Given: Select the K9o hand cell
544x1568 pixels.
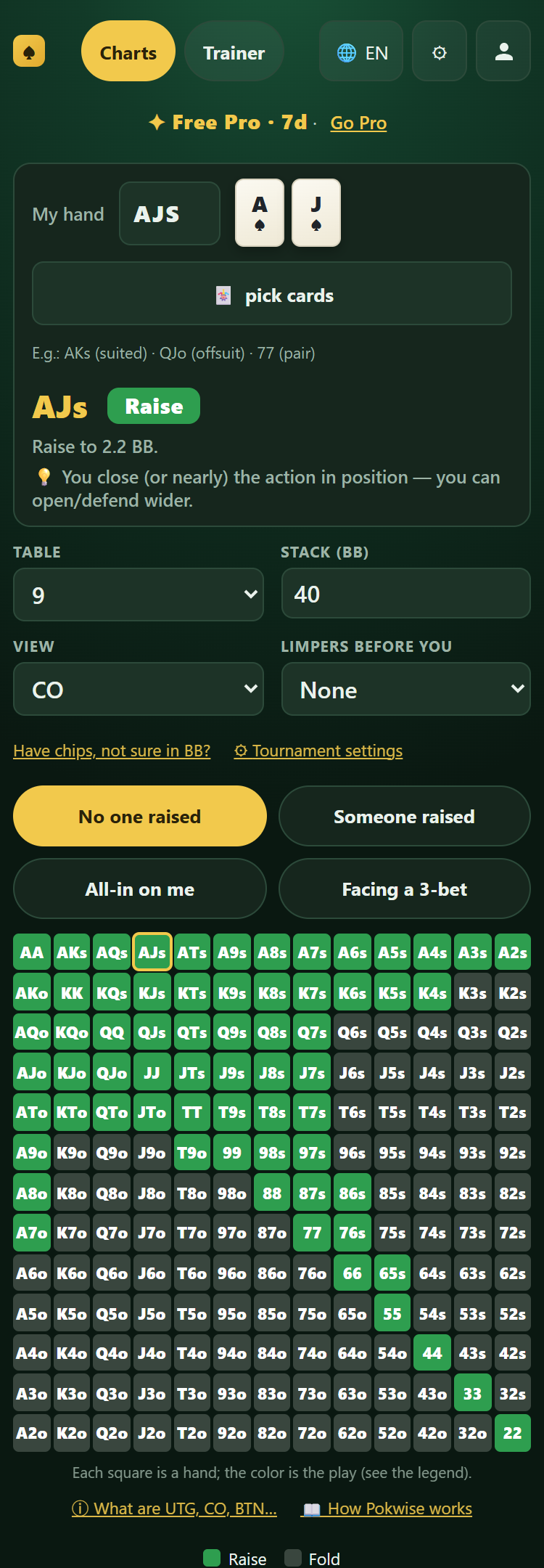Looking at the screenshot, I should (x=72, y=1153).
